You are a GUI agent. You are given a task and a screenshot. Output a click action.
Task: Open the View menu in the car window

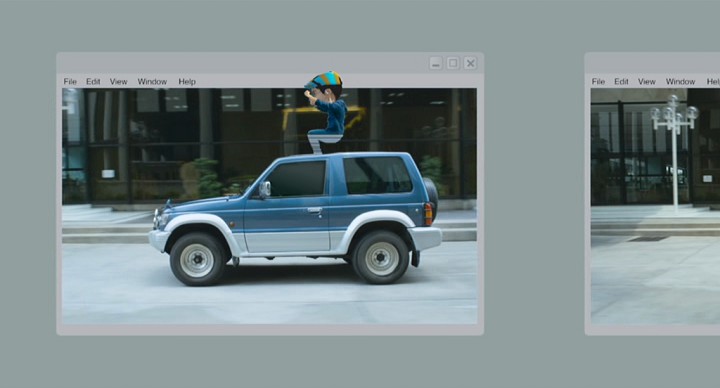(118, 81)
